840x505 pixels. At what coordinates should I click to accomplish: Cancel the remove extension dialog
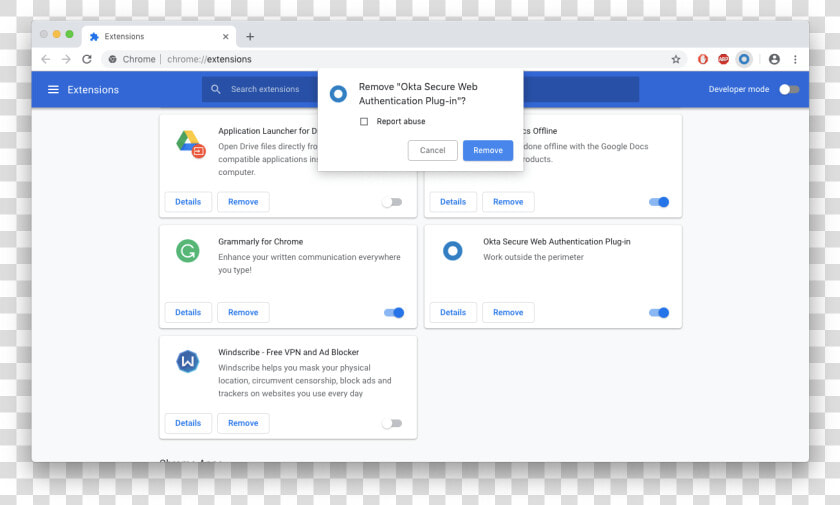pyautogui.click(x=432, y=150)
